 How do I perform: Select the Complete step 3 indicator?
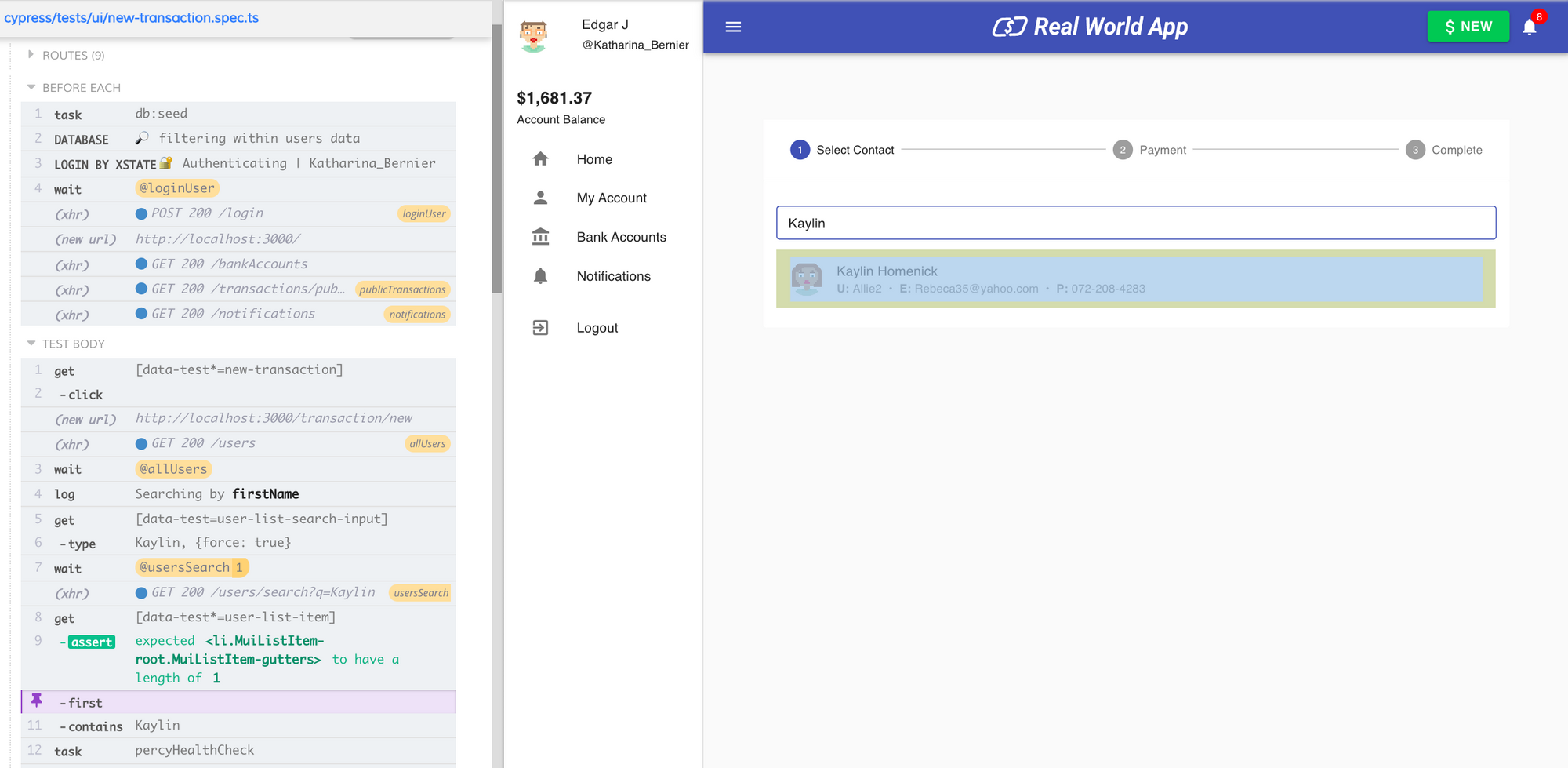[1415, 150]
